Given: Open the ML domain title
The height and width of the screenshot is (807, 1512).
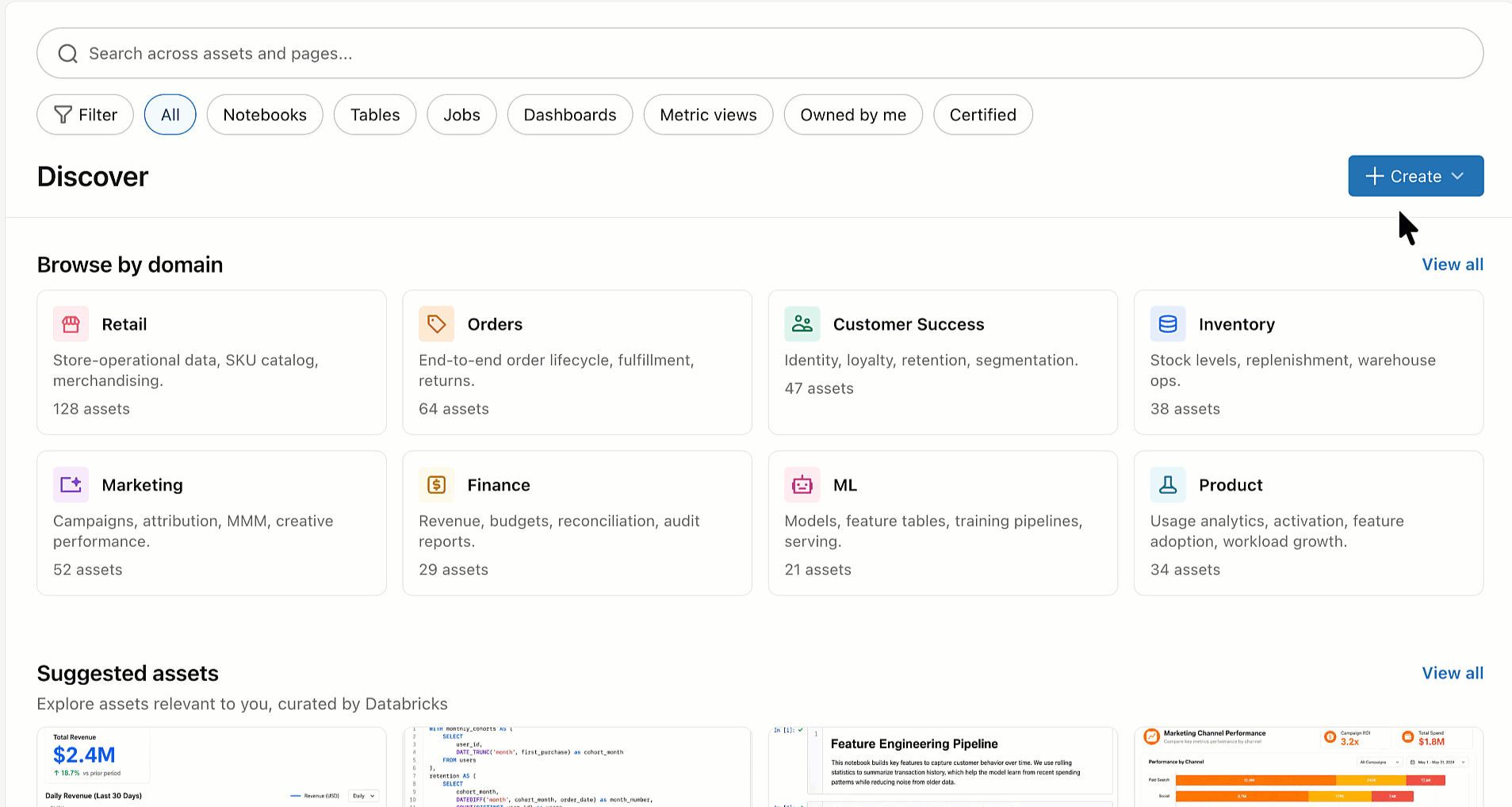Looking at the screenshot, I should (x=845, y=485).
